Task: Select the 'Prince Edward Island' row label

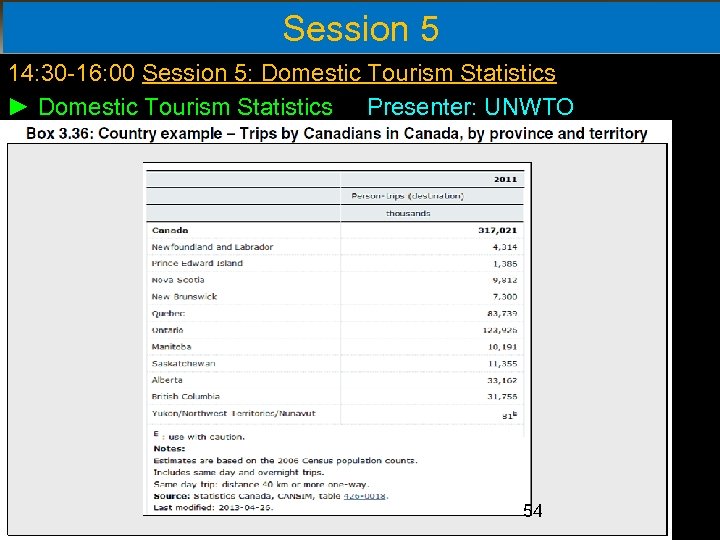Action: [x=197, y=264]
